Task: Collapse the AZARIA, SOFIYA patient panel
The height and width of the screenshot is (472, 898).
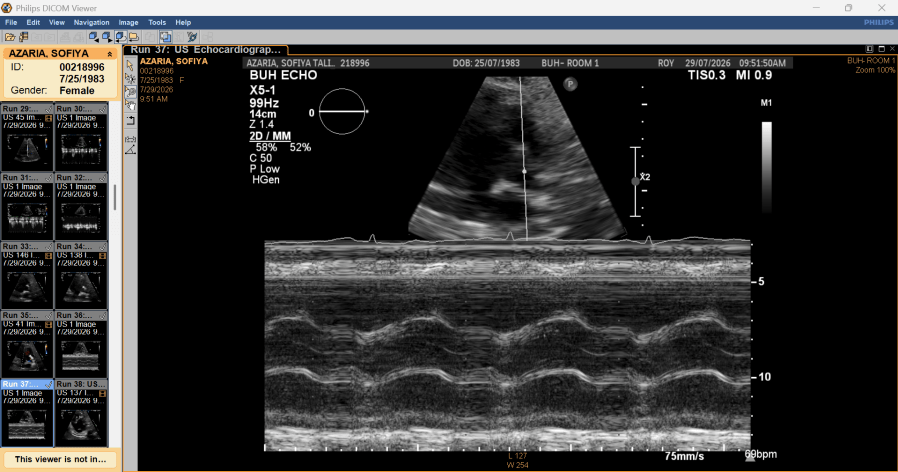Action: pyautogui.click(x=109, y=54)
